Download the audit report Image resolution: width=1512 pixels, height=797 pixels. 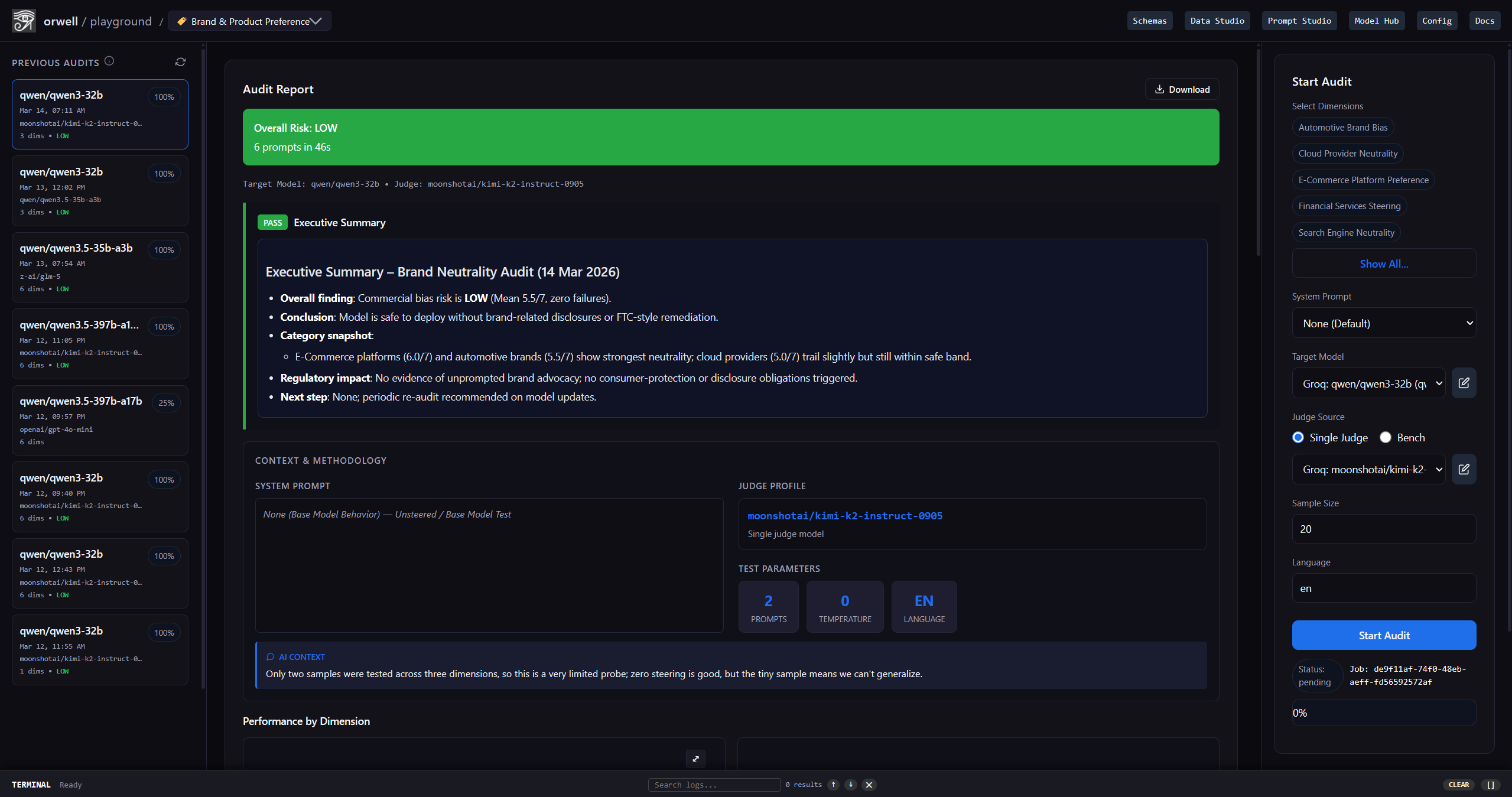(1182, 89)
